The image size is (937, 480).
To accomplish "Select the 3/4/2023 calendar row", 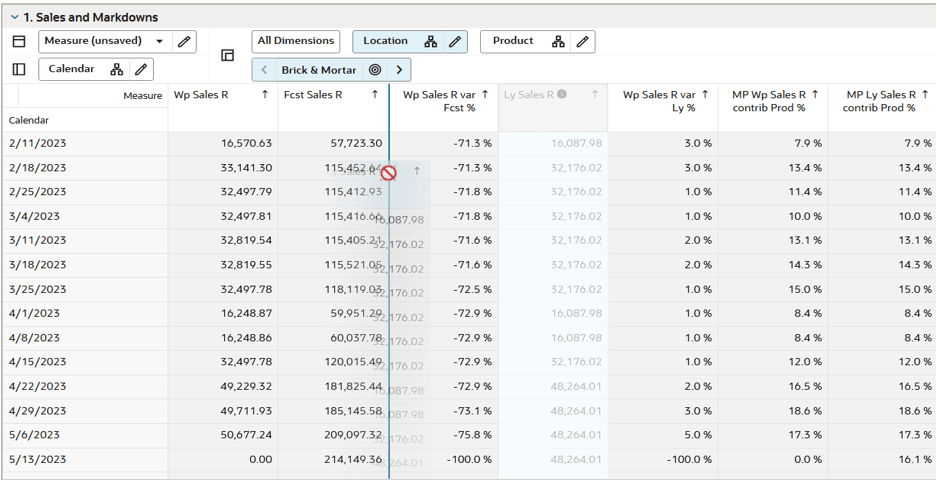I will 85,216.
